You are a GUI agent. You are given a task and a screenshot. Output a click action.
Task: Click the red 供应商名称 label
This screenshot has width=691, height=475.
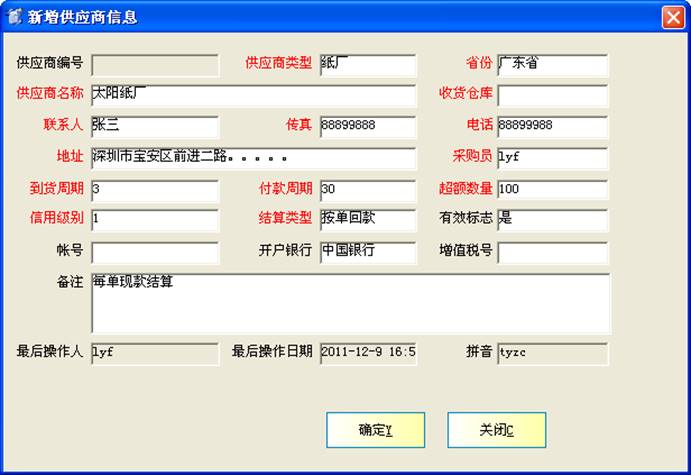click(x=50, y=93)
